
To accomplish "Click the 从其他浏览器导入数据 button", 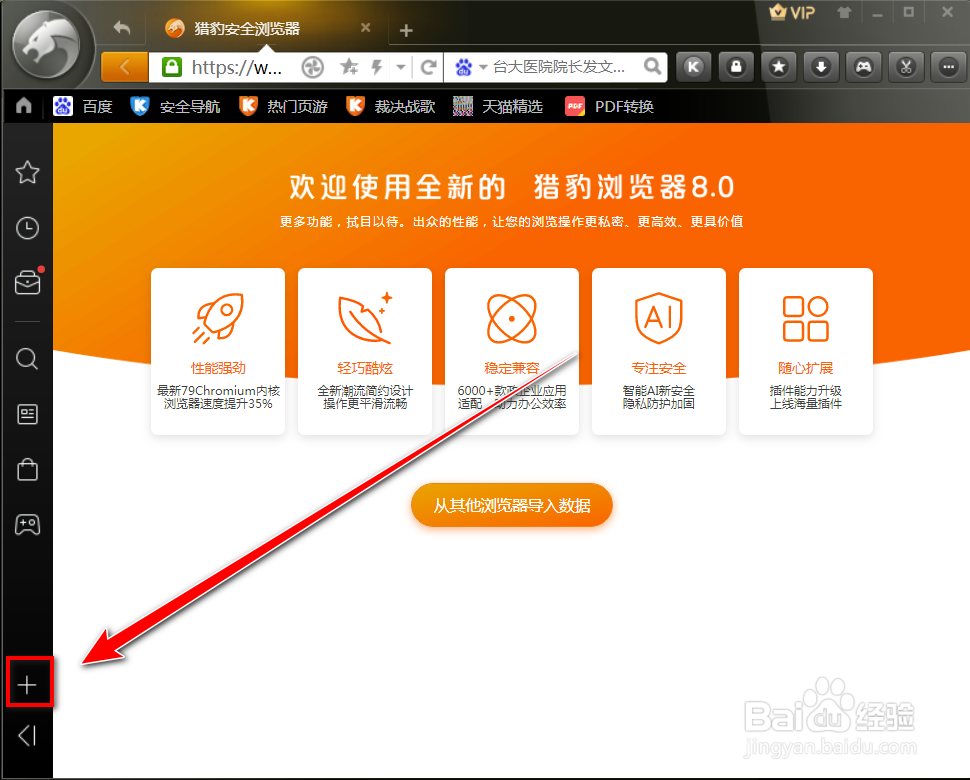I will tap(511, 505).
